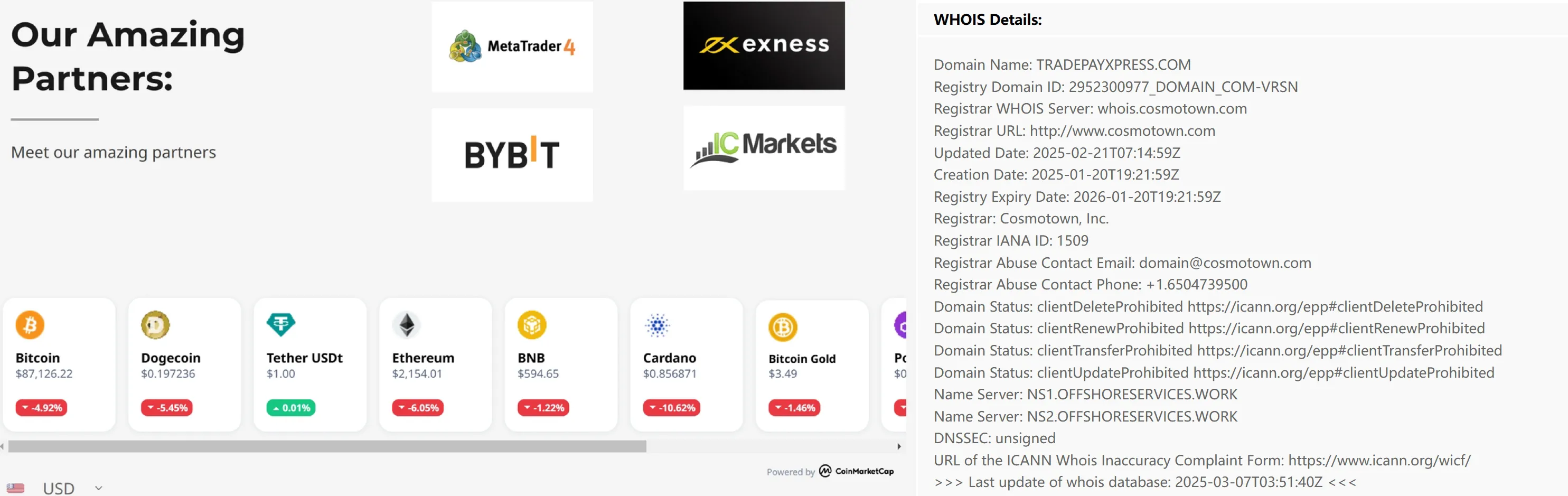Click the Bitcoin coin icon

click(x=30, y=325)
